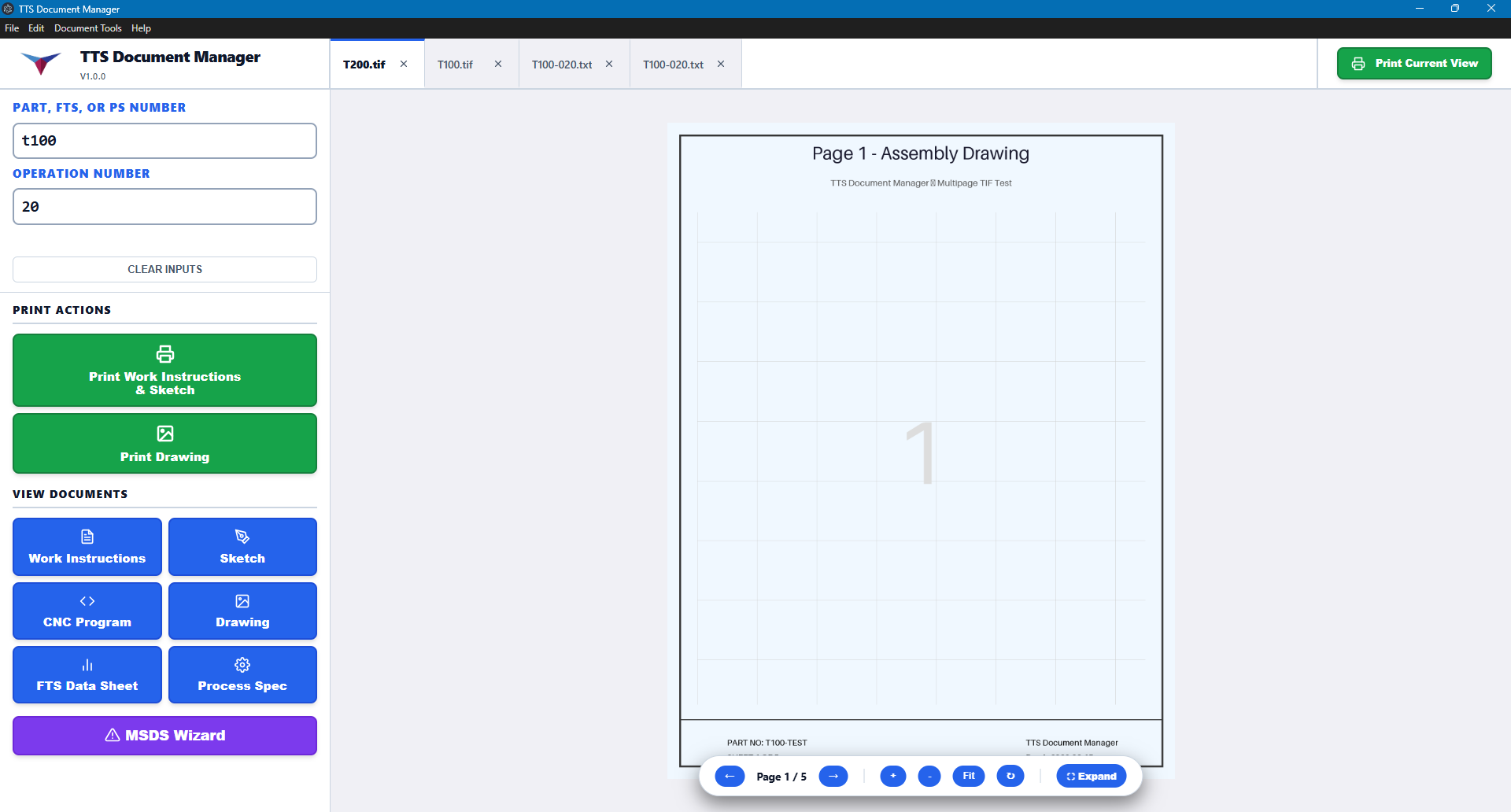This screenshot has height=812, width=1511.
Task: Open the Document Tools menu
Action: (87, 28)
